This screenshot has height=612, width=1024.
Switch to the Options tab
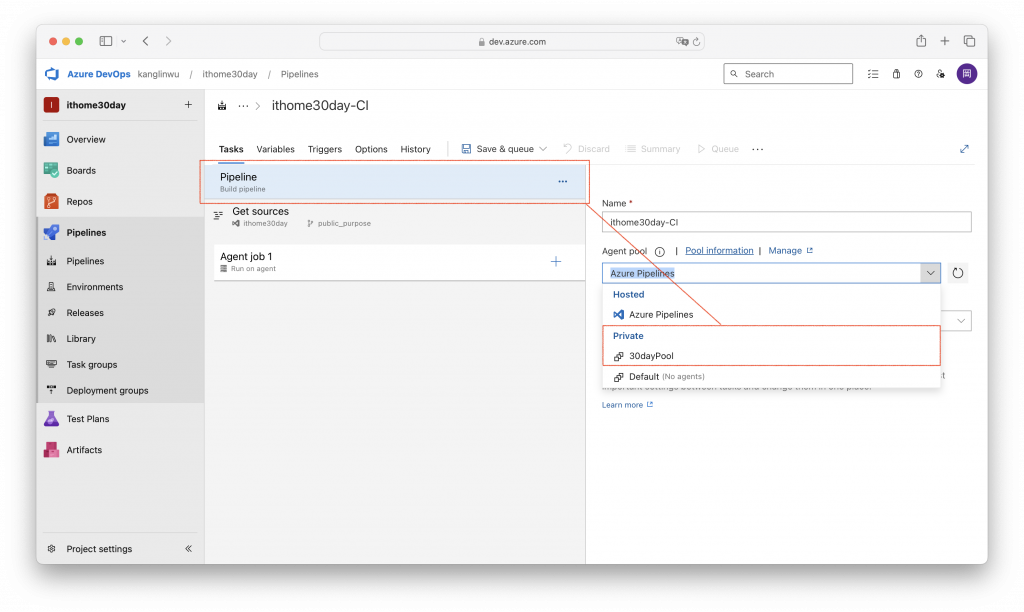pyautogui.click(x=371, y=149)
